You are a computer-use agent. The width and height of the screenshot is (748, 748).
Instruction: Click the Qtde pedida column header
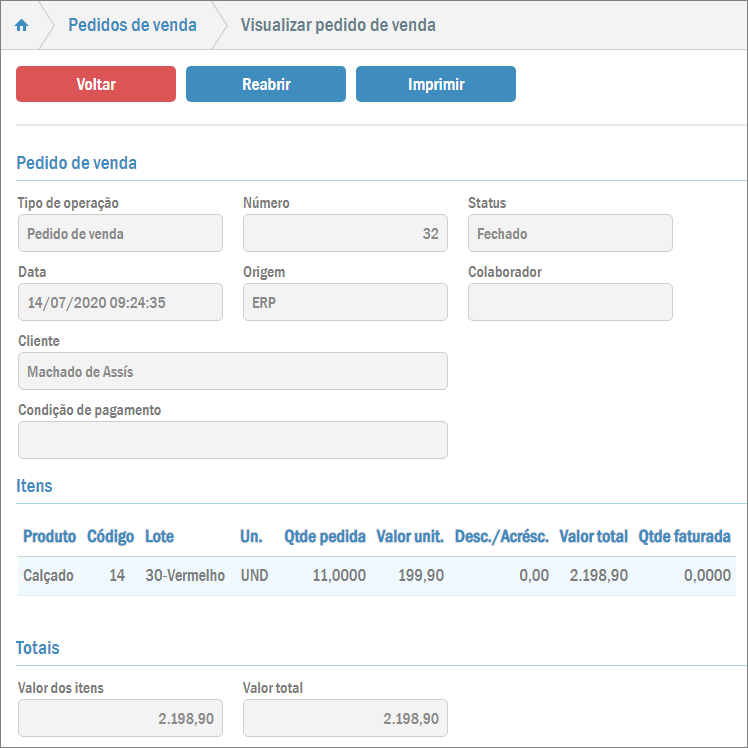(x=325, y=536)
